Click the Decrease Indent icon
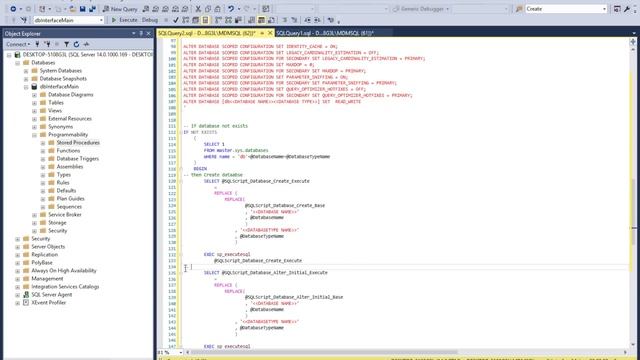The width and height of the screenshot is (640, 360). [307, 20]
